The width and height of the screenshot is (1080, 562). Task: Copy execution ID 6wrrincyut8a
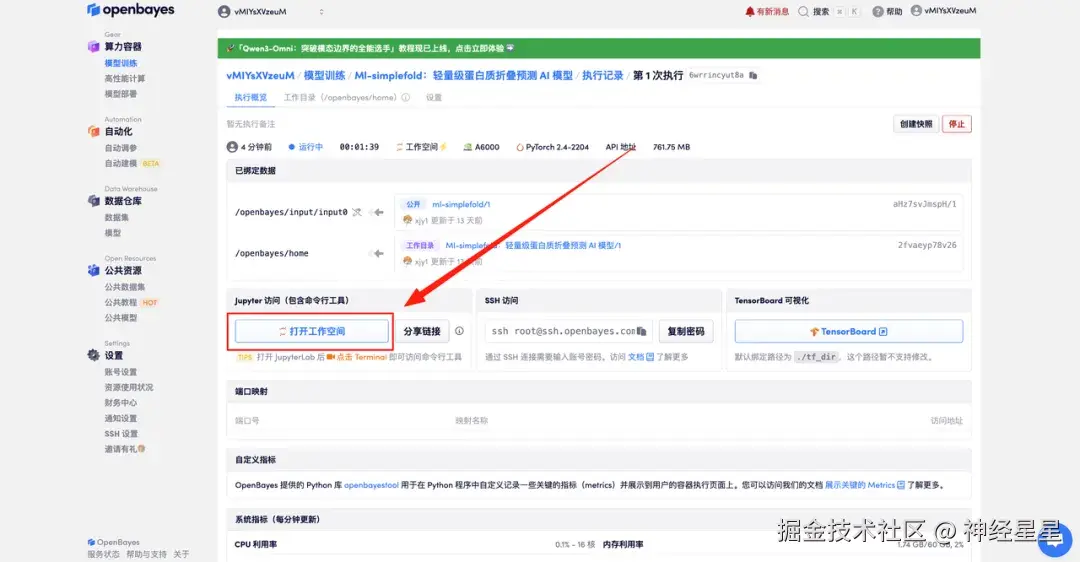pyautogui.click(x=753, y=75)
